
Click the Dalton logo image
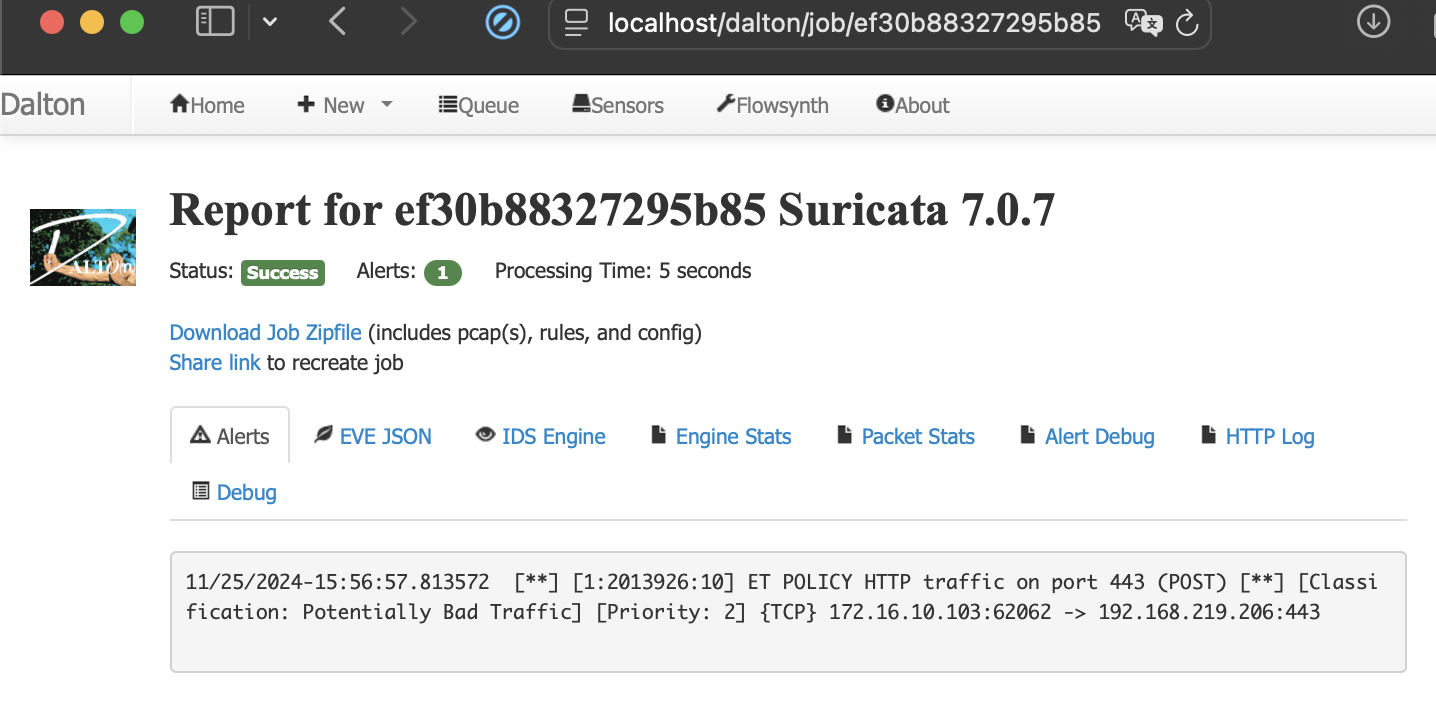(x=83, y=247)
